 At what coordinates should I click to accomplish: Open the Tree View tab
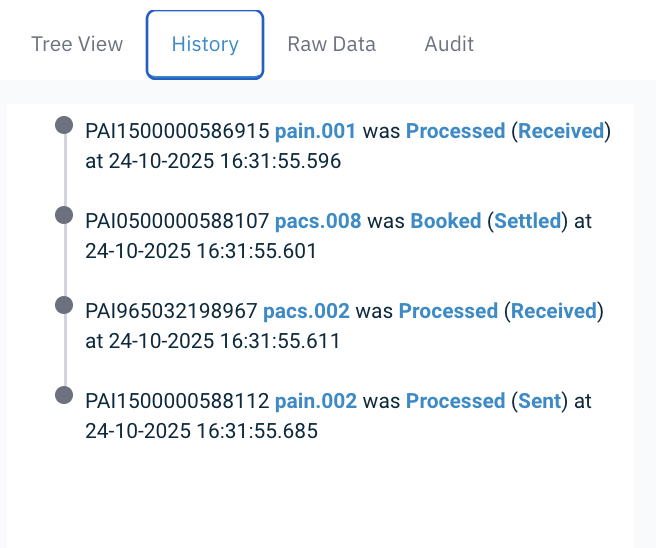tap(77, 44)
